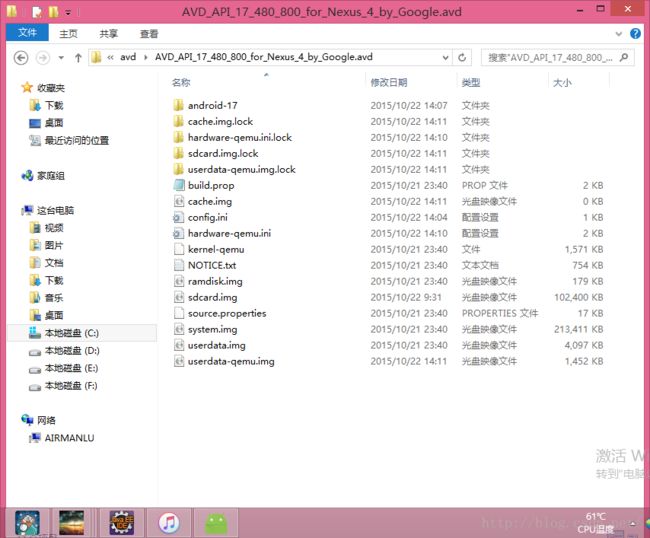Open the Java EE IDE taskbar icon
Viewport: 650px width, 538px height.
[121, 523]
